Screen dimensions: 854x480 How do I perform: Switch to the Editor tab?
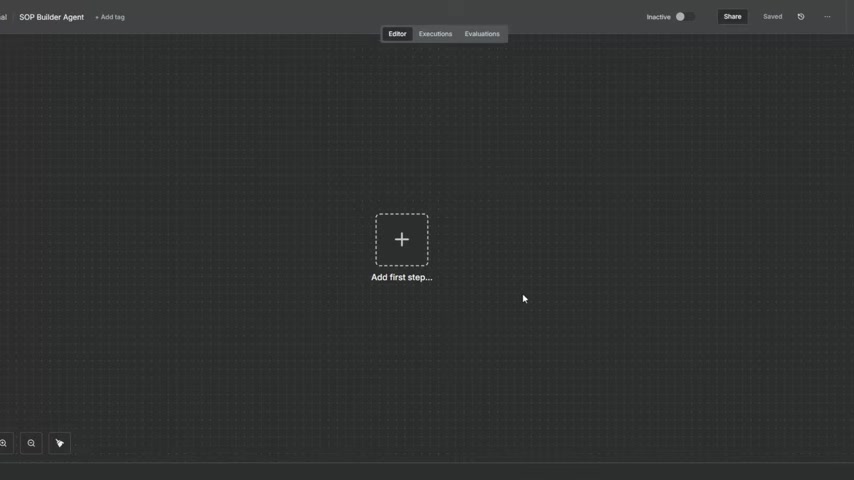tap(397, 34)
